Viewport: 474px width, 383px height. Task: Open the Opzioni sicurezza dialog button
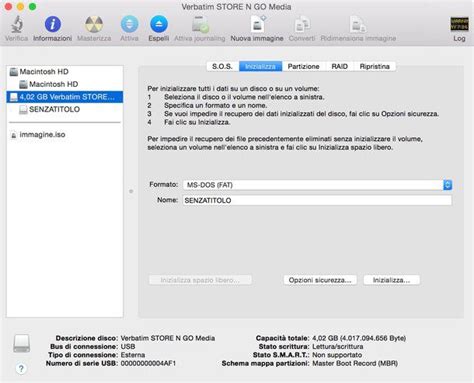click(x=320, y=280)
